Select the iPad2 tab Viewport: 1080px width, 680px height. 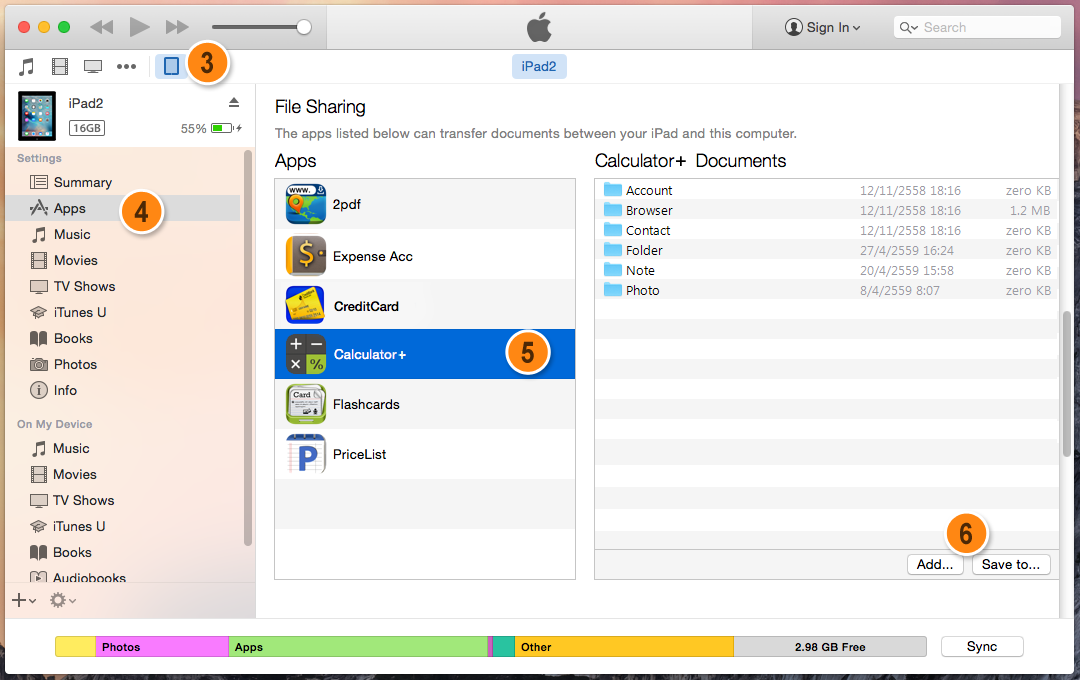click(x=539, y=66)
